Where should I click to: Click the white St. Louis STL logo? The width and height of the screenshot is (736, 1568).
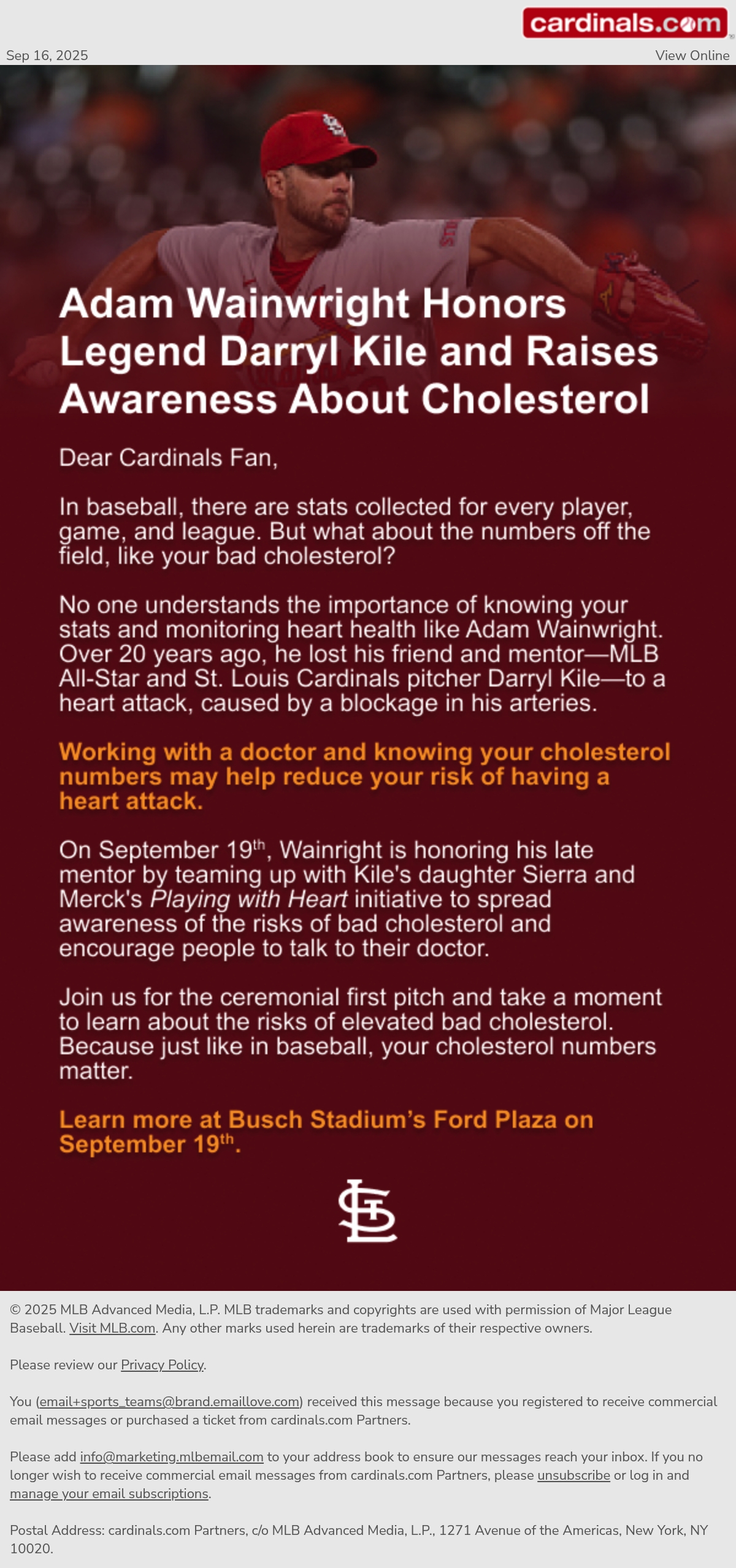367,1211
